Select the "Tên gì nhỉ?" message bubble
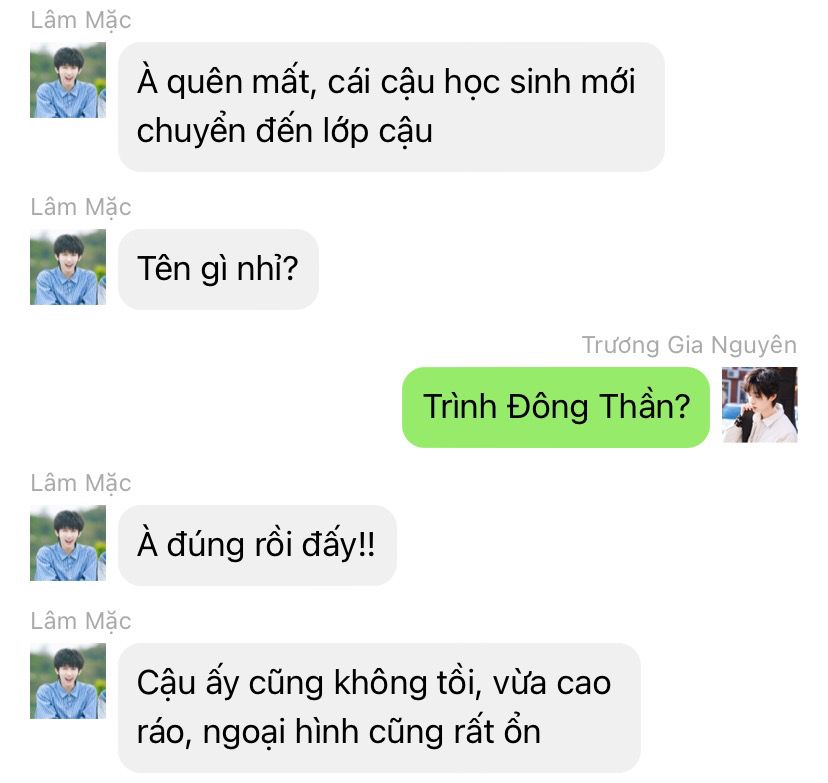The width and height of the screenshot is (828, 783). (218, 269)
